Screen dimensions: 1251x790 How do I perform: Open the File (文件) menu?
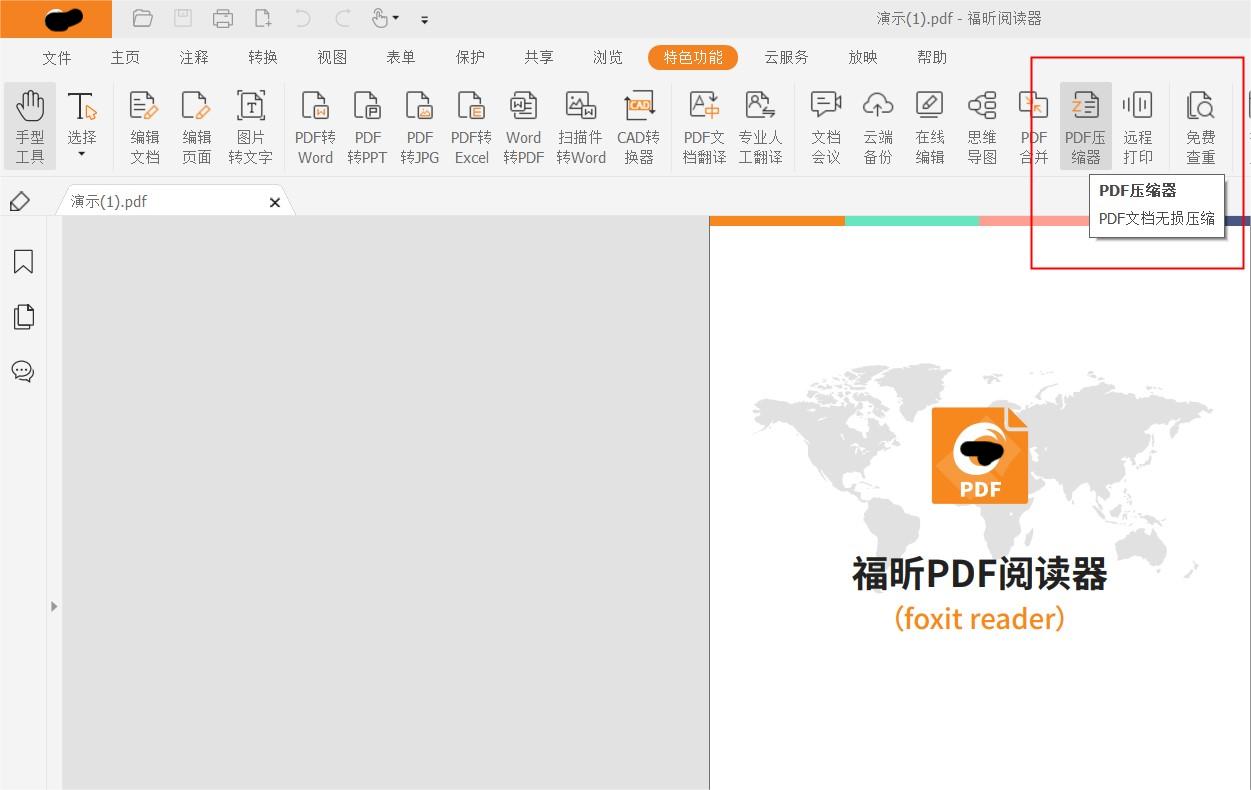[57, 57]
